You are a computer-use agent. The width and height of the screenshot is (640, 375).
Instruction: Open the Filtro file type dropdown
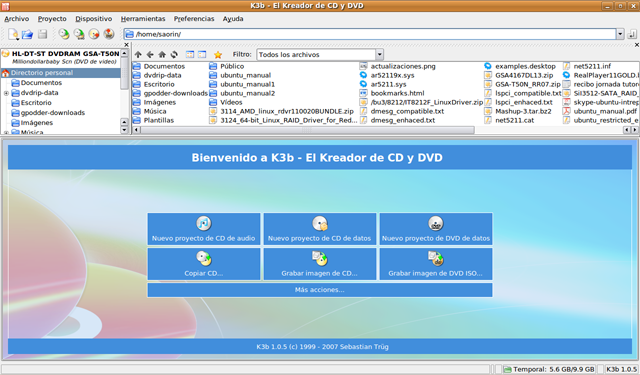(380, 54)
